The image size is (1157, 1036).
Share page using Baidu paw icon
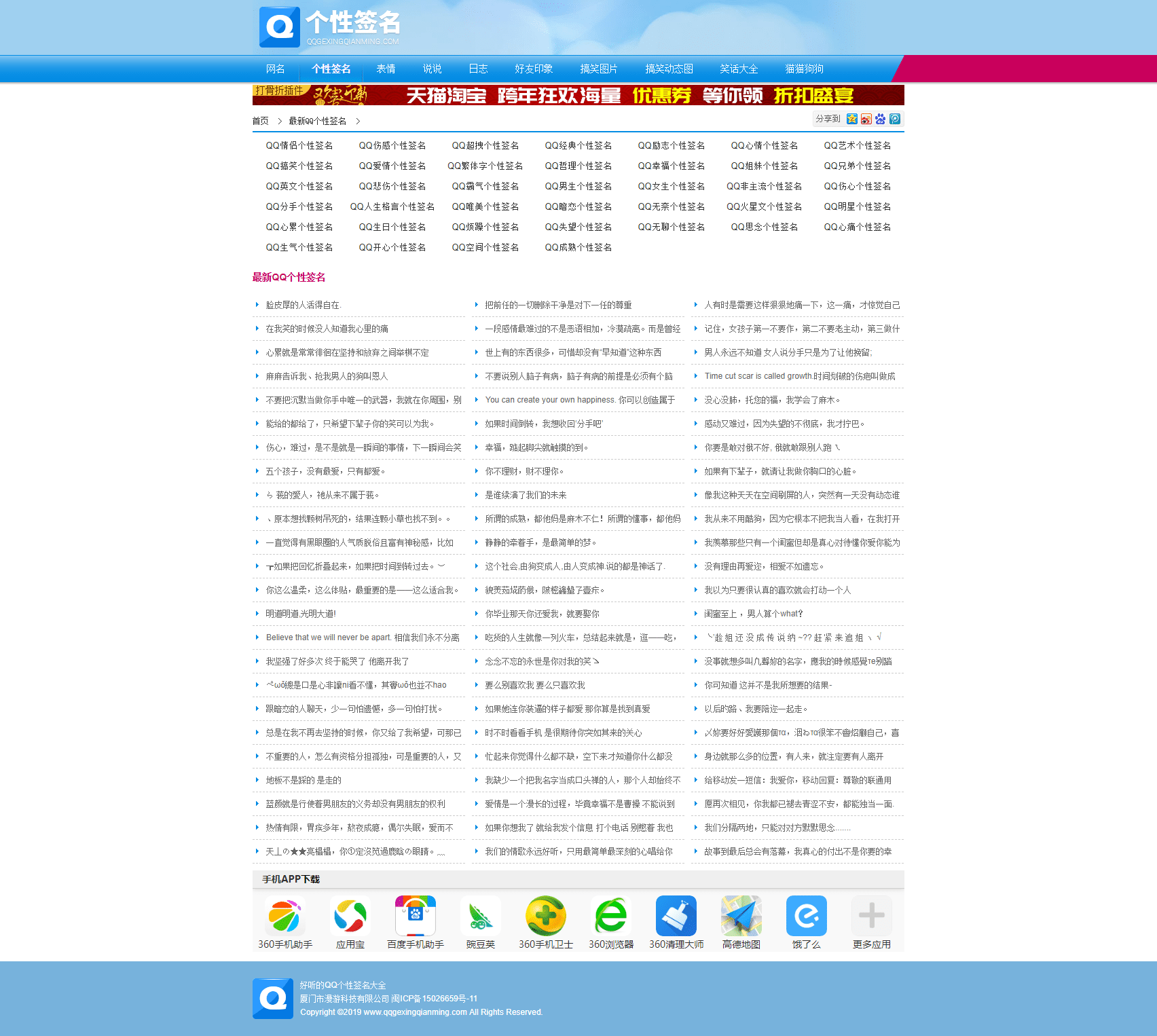[x=881, y=119]
